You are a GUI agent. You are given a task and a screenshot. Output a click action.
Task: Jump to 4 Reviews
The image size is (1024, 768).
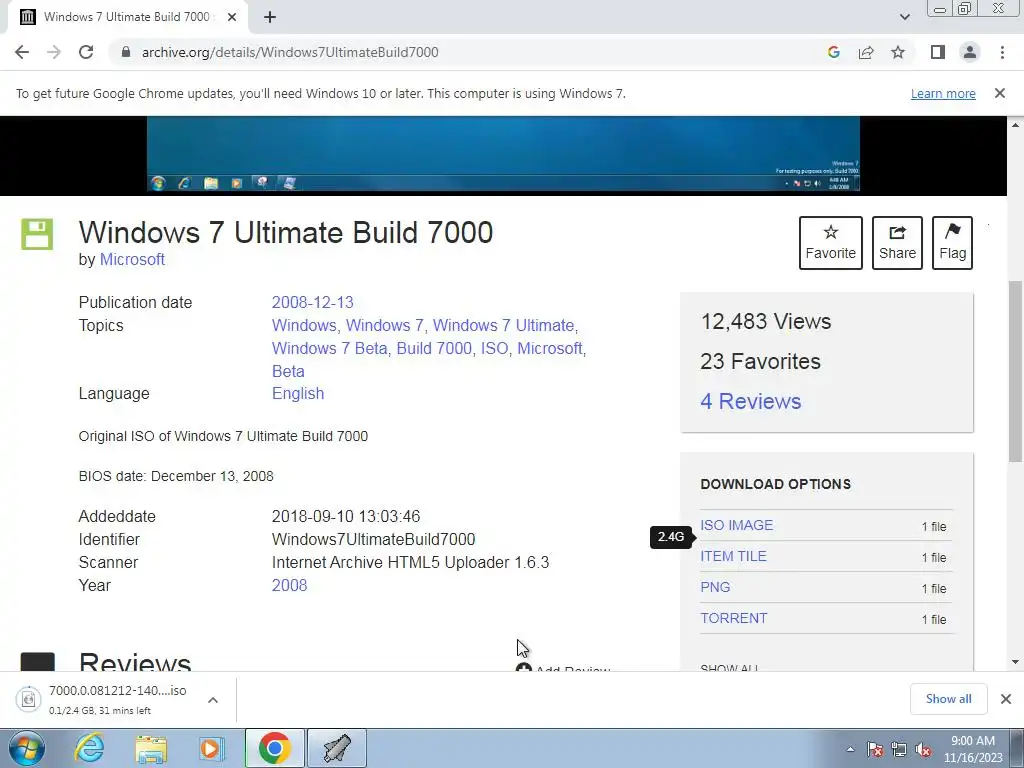point(750,401)
